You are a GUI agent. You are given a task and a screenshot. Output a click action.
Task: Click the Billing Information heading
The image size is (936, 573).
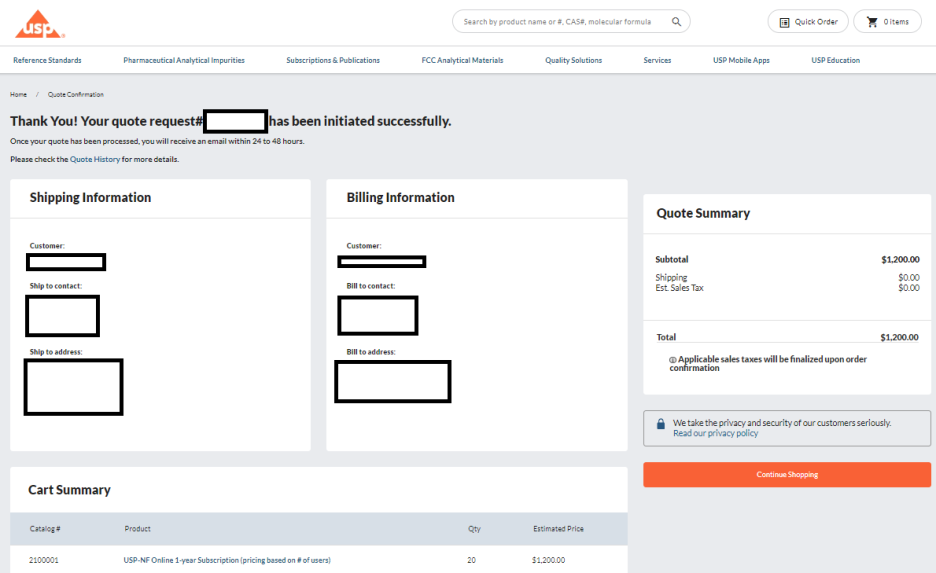401,198
